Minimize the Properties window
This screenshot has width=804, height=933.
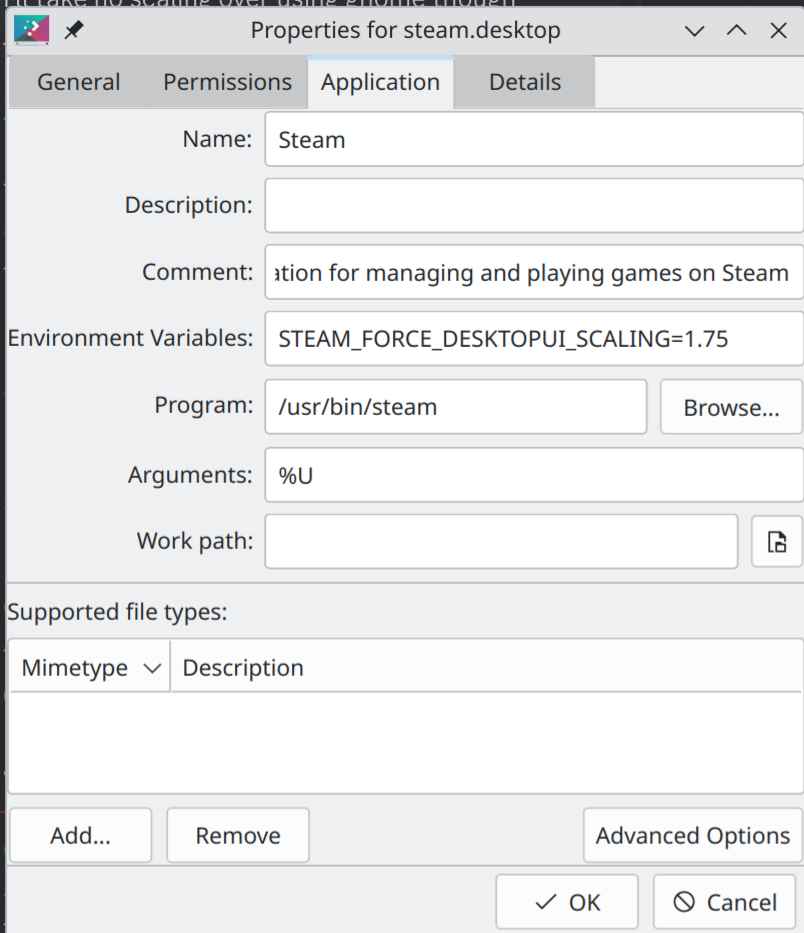(x=695, y=30)
